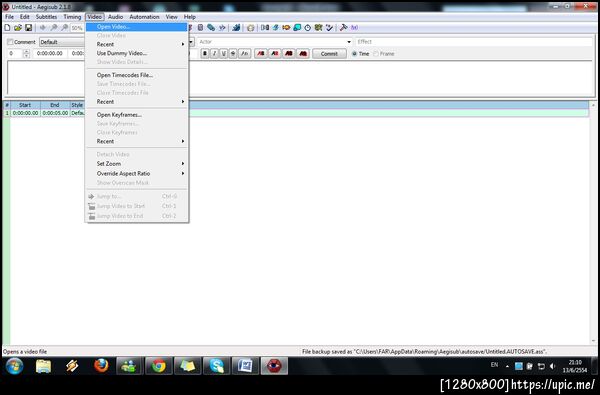Open the Resample Resolution icon
The height and width of the screenshot is (395, 600).
pos(297,28)
